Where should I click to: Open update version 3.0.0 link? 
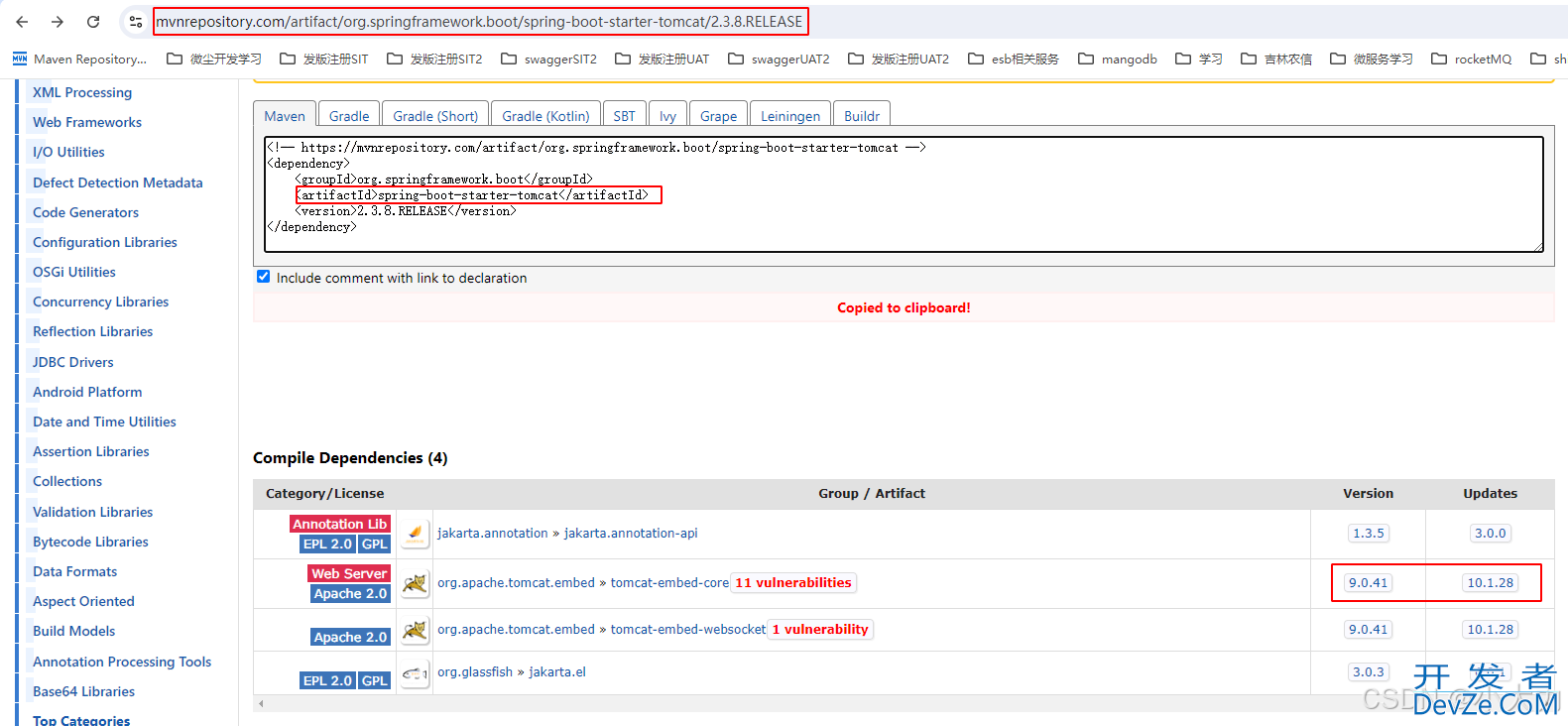coord(1490,533)
